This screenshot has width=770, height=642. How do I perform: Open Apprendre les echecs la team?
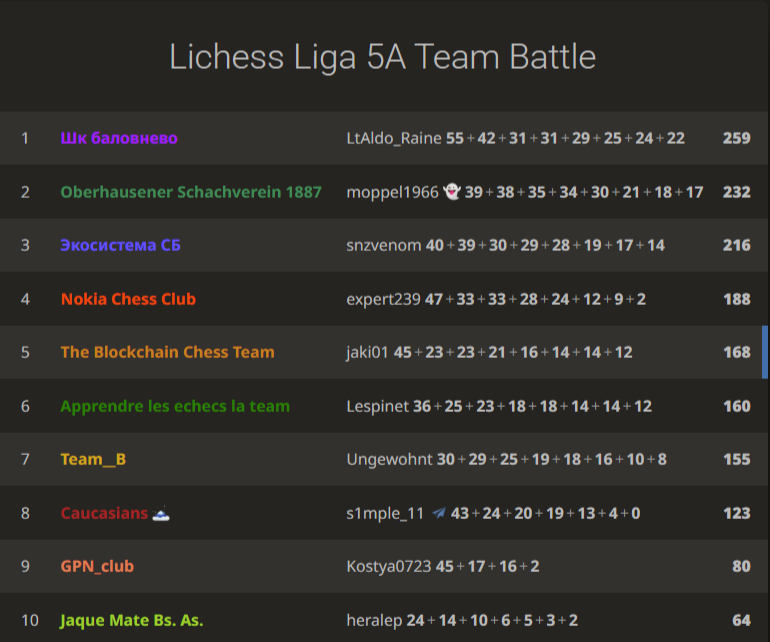[175, 406]
